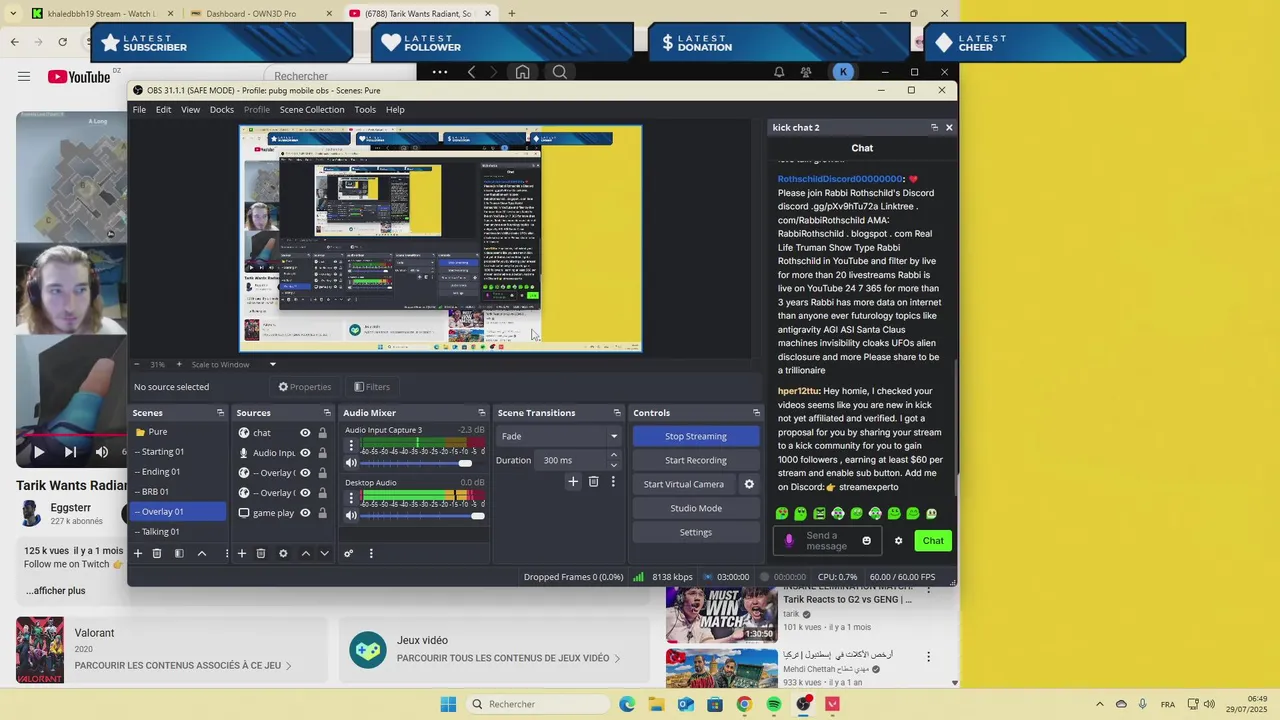Open Tools menu in OBS

coord(365,110)
